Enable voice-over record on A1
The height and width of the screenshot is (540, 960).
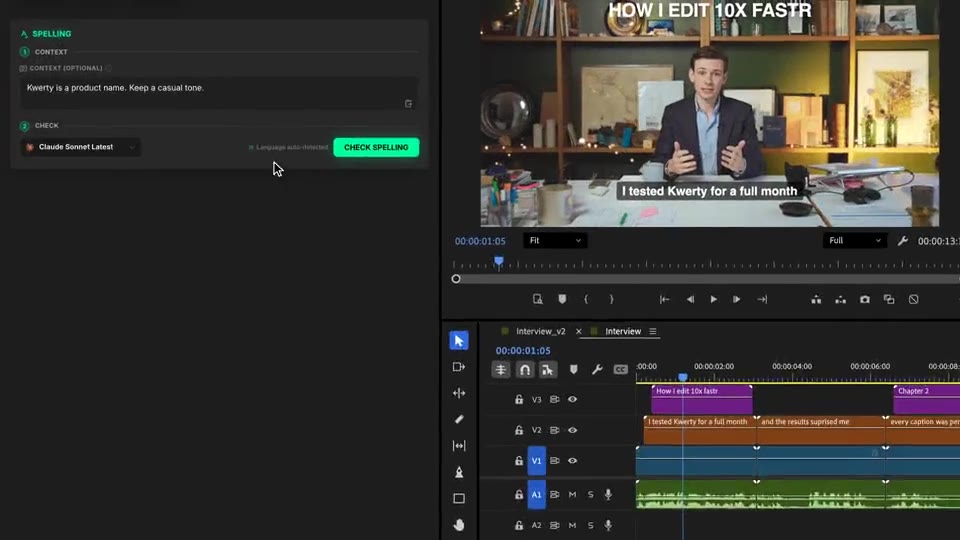coord(608,495)
